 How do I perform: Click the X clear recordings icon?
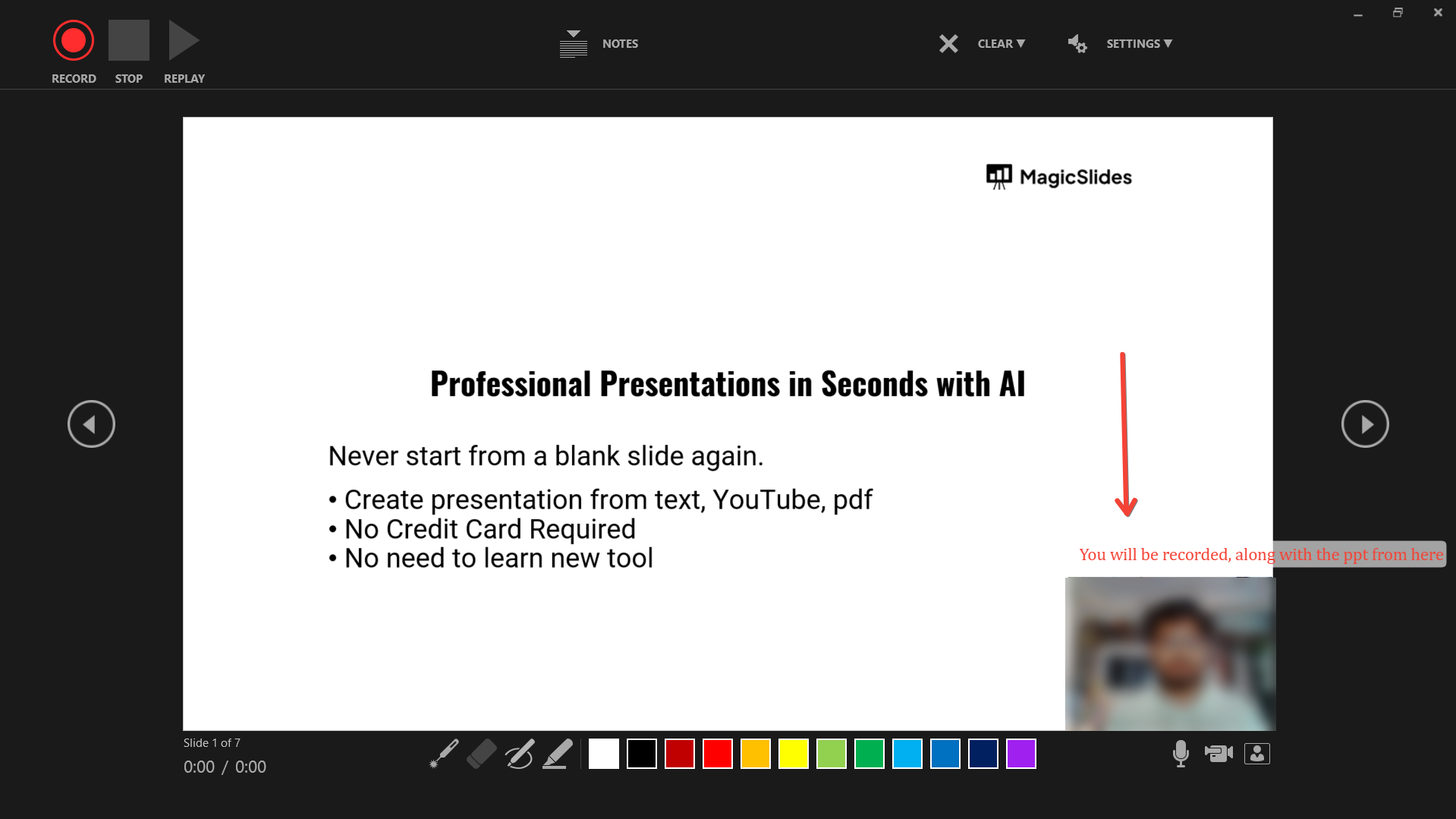click(x=948, y=44)
